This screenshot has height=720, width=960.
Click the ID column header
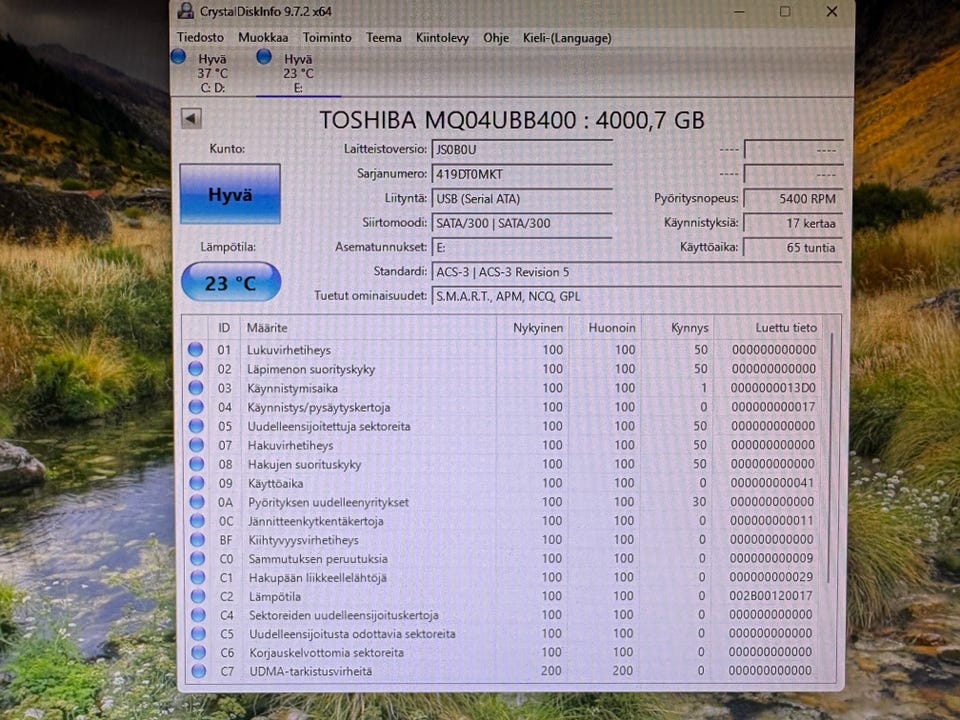pyautogui.click(x=224, y=328)
